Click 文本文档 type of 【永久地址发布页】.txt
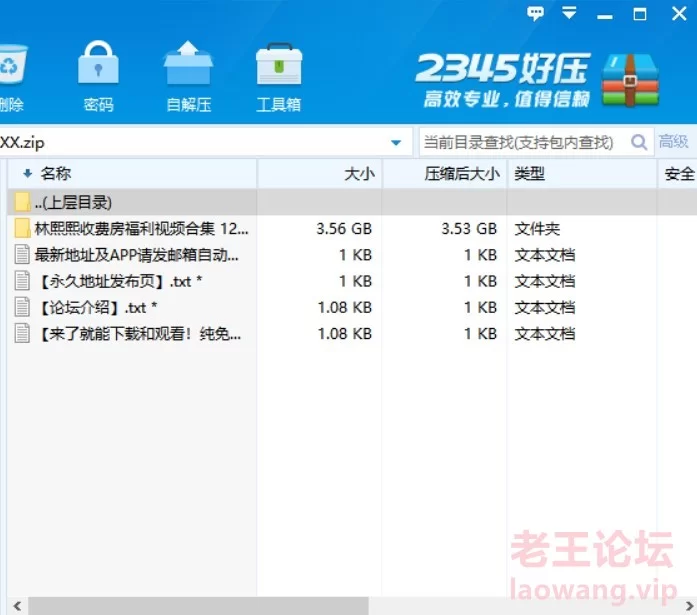This screenshot has width=697, height=615. point(545,281)
